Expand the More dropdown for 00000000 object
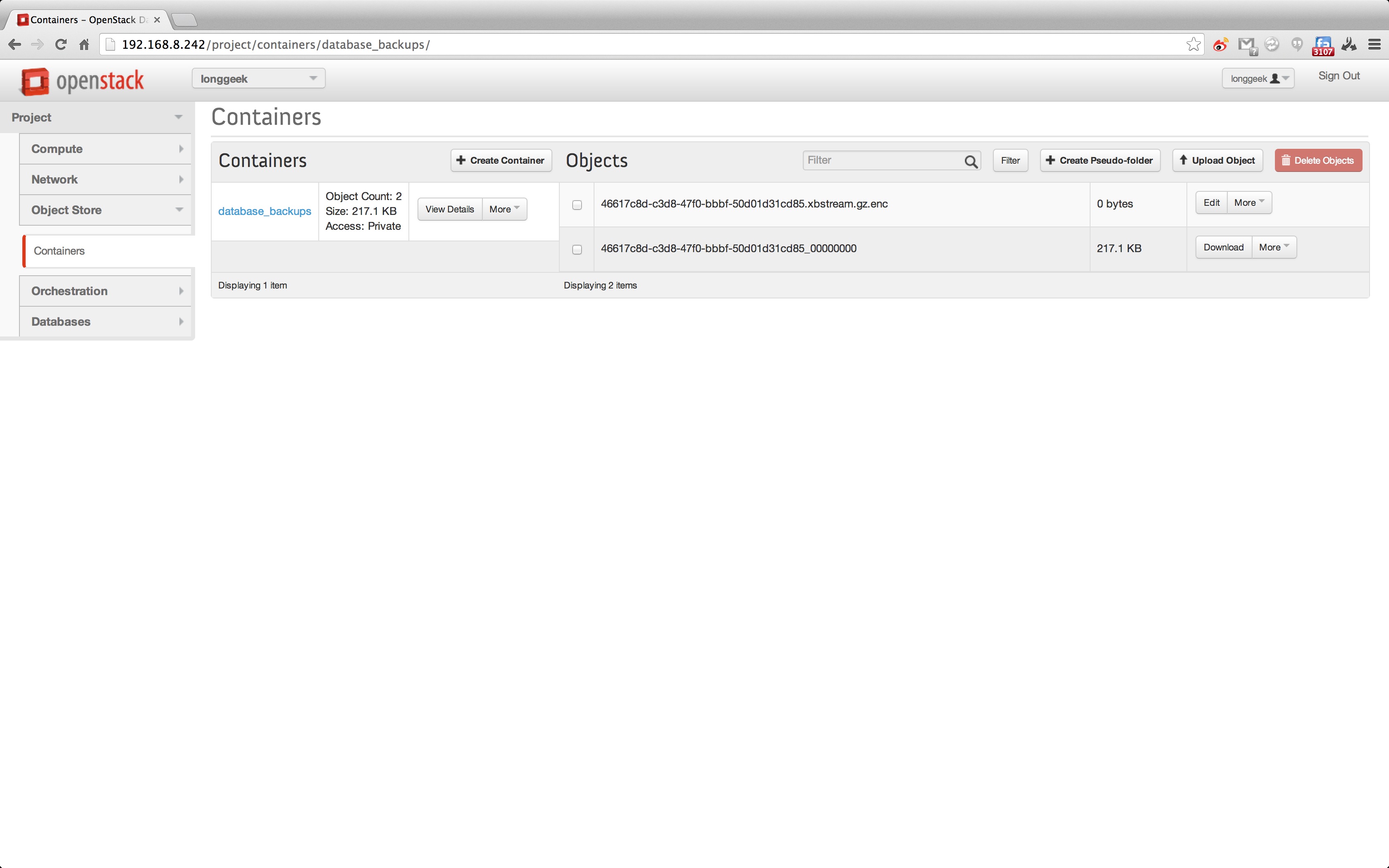 [x=1272, y=247]
